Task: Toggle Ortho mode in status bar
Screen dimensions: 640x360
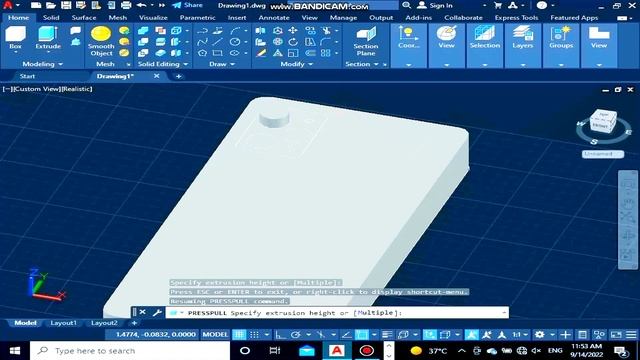Action: point(280,335)
